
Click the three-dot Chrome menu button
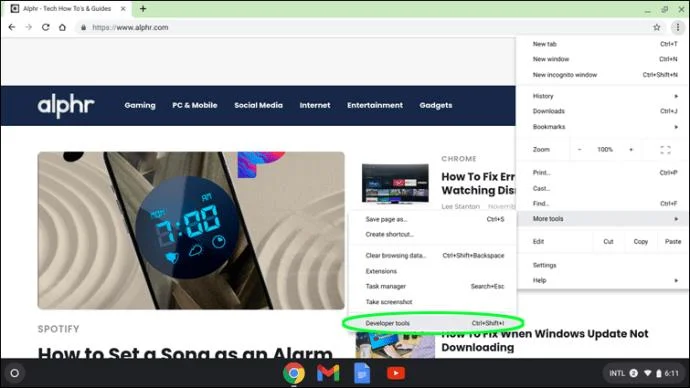click(678, 27)
